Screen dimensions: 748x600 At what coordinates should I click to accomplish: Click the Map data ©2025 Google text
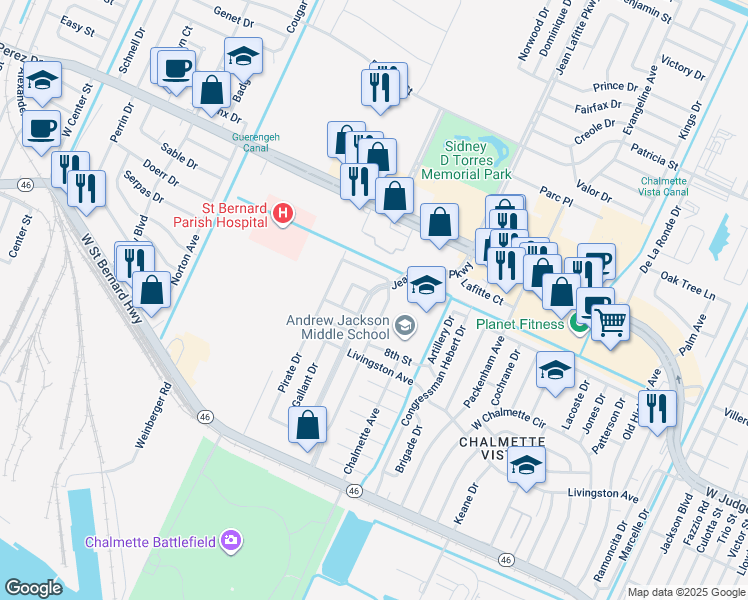(686, 593)
